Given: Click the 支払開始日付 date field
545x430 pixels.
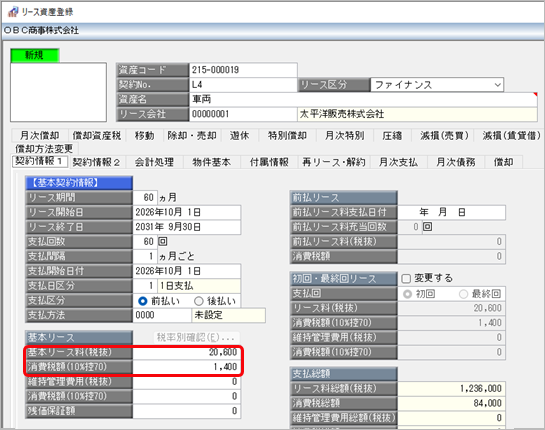Looking at the screenshot, I should tap(187, 271).
